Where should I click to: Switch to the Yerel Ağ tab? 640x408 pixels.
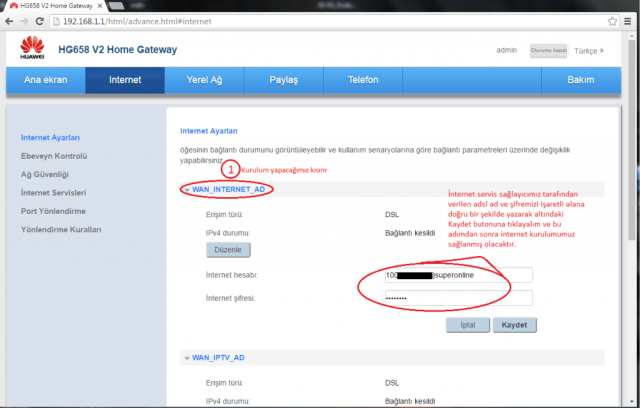(x=204, y=79)
